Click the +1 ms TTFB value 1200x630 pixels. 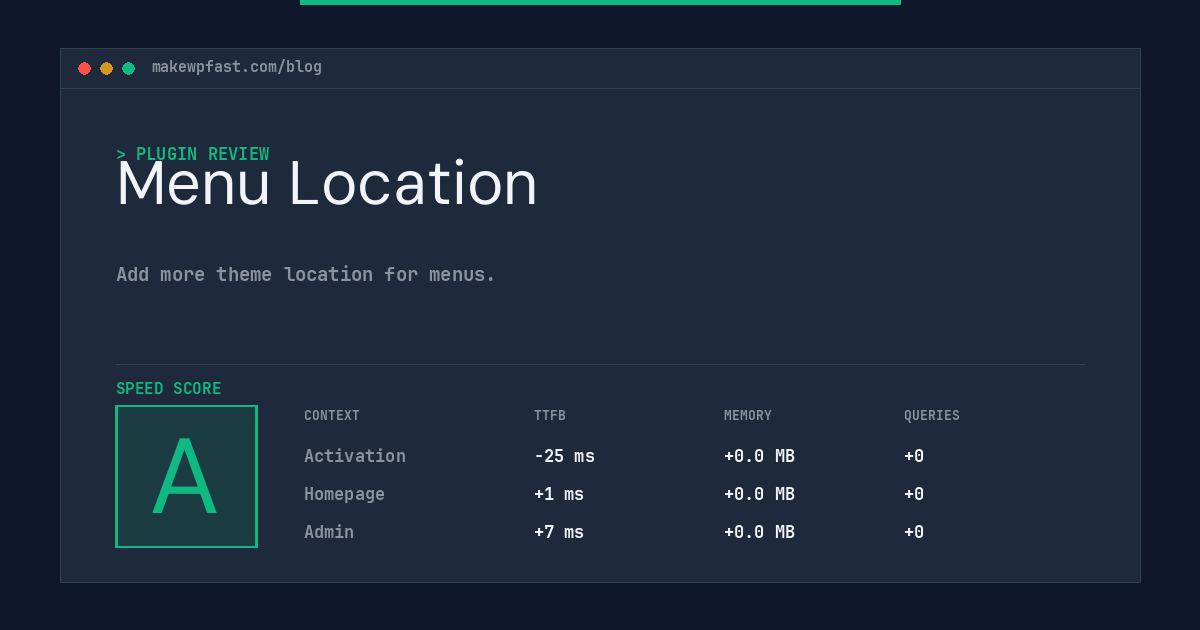point(559,494)
